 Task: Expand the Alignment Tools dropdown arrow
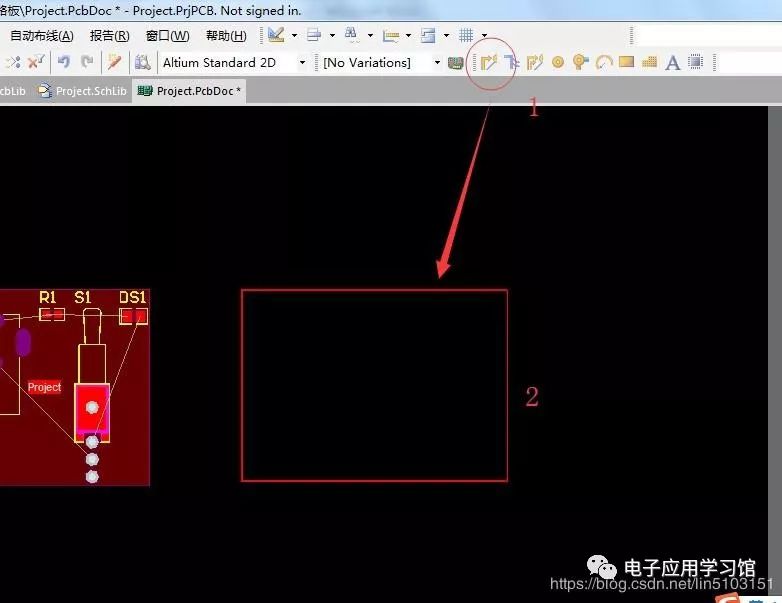click(x=332, y=35)
